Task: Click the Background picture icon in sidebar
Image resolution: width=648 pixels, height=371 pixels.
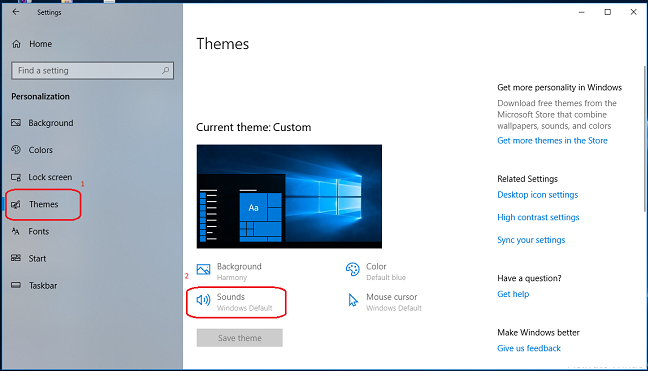Action: pyautogui.click(x=16, y=123)
